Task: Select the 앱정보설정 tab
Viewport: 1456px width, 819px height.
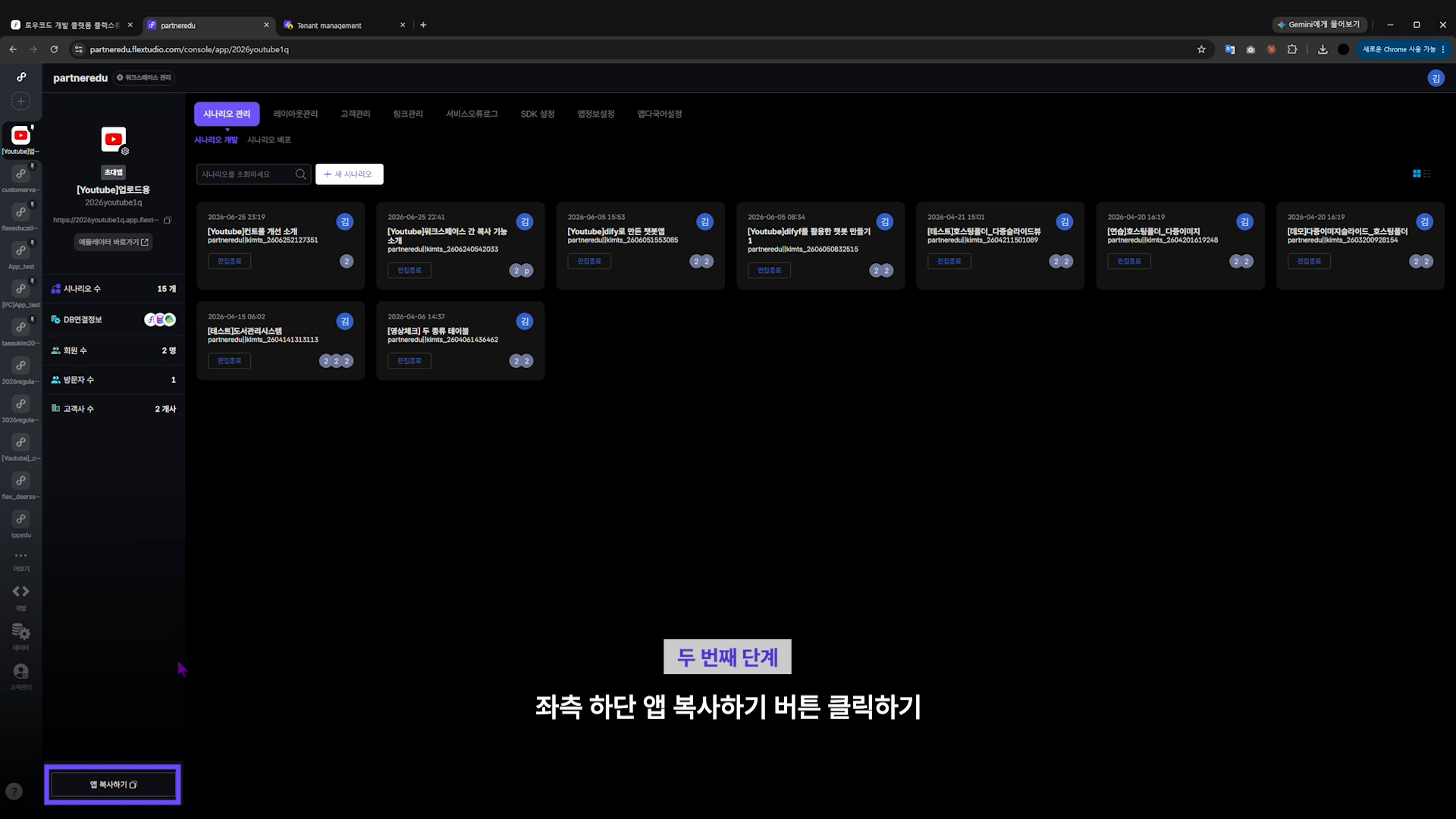Action: (x=596, y=114)
